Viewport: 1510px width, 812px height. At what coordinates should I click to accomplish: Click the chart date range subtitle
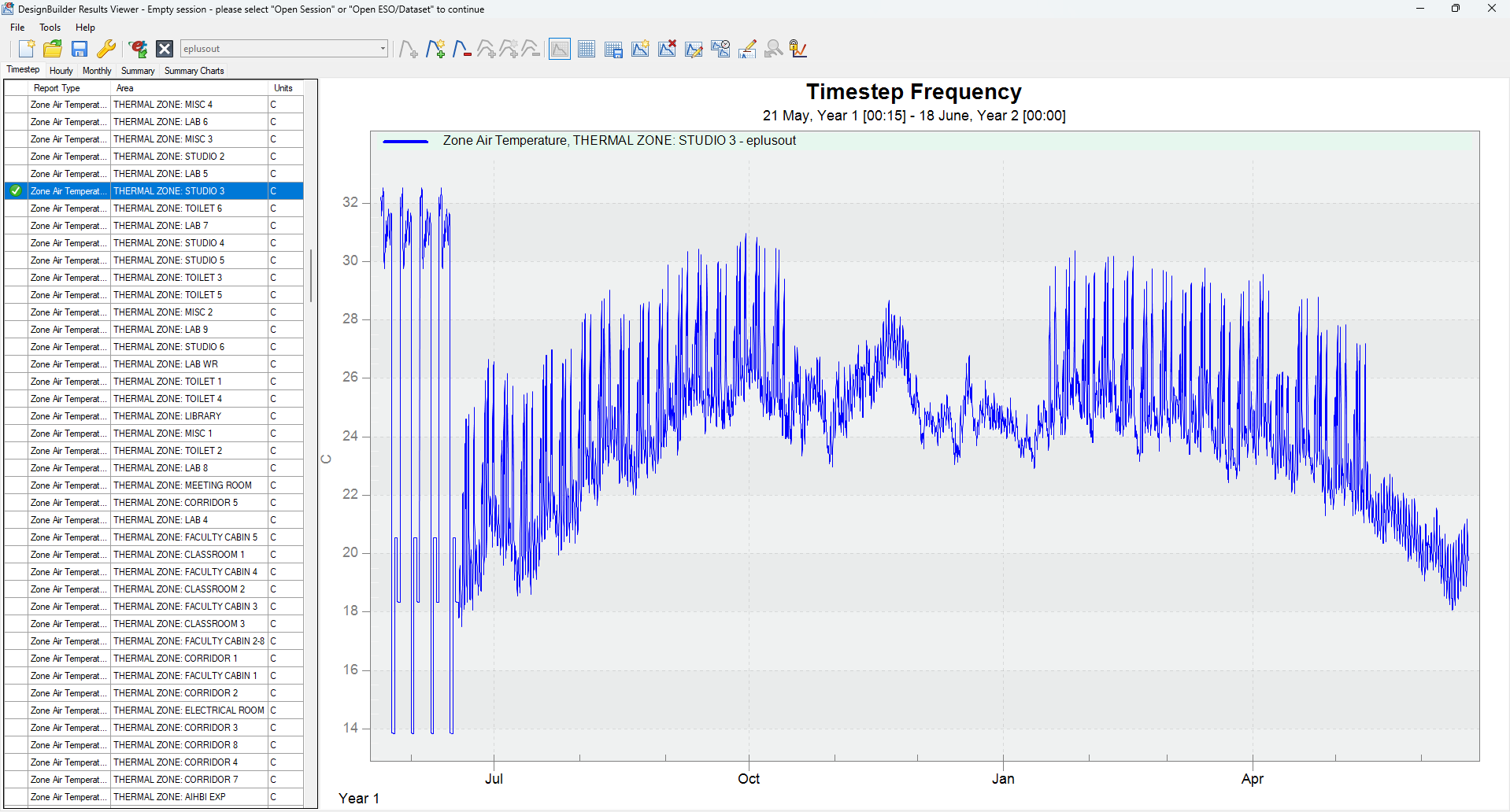913,116
